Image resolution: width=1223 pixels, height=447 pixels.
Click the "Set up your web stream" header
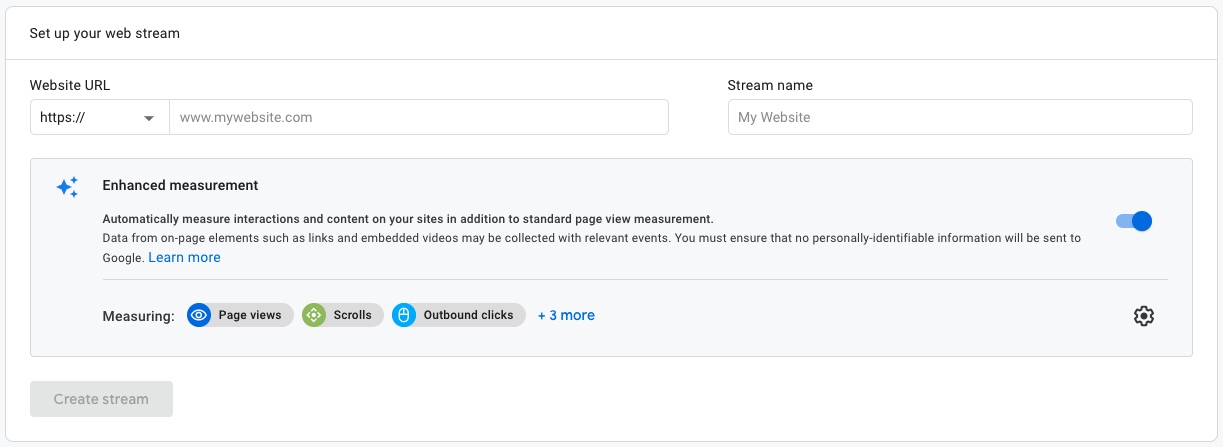click(105, 33)
